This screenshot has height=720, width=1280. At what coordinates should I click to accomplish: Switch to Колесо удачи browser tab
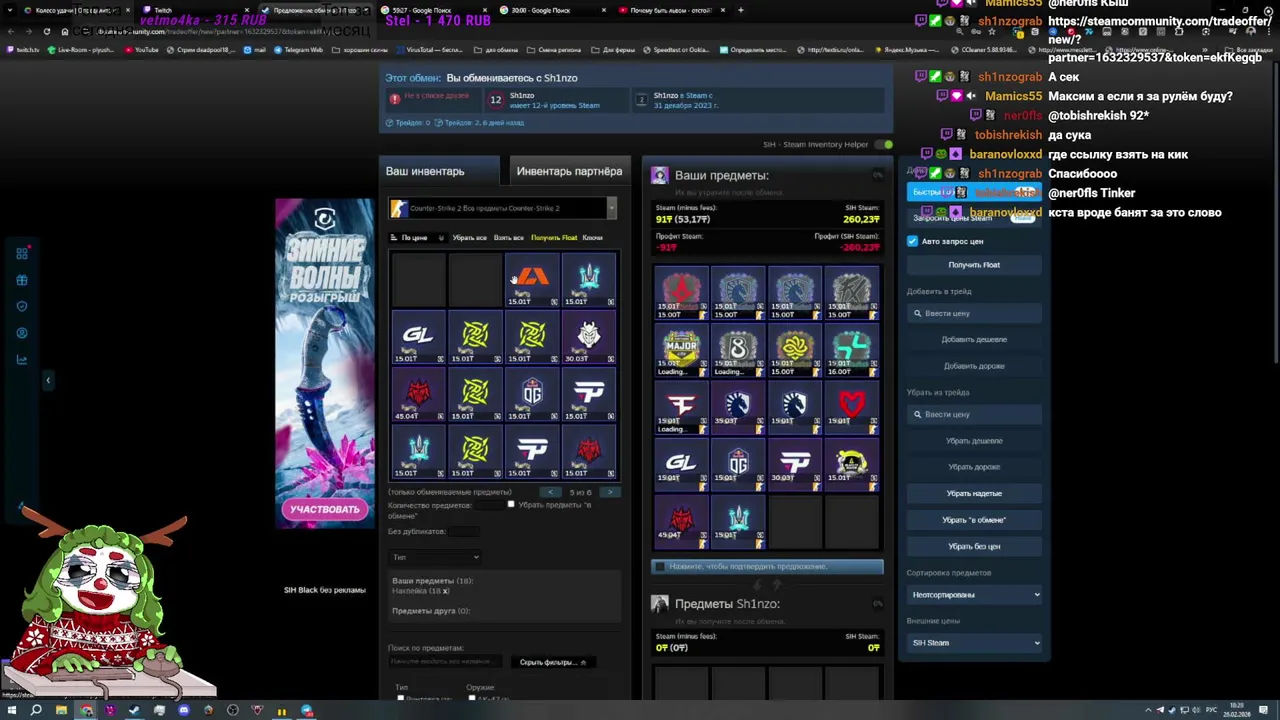coord(75,10)
